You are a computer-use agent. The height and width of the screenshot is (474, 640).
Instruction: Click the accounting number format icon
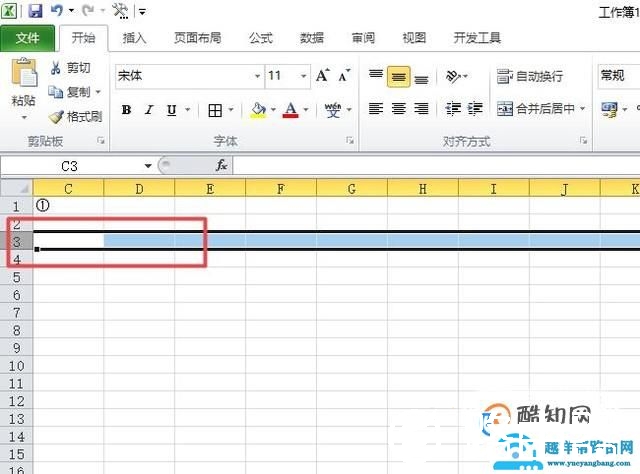coord(609,109)
